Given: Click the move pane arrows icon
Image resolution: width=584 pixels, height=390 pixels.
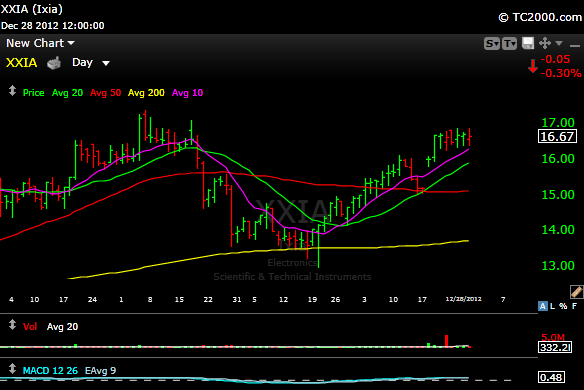Looking at the screenshot, I should pos(545,43).
